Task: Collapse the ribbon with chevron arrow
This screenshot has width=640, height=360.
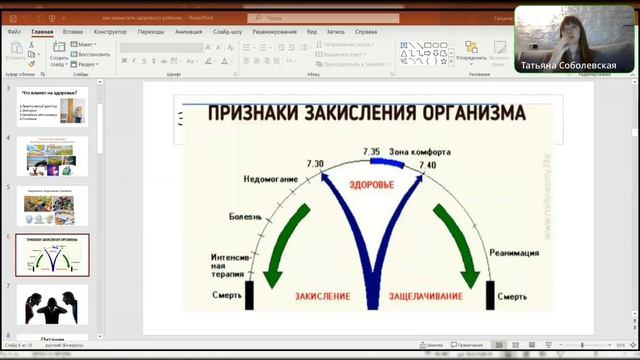Action: [x=633, y=75]
